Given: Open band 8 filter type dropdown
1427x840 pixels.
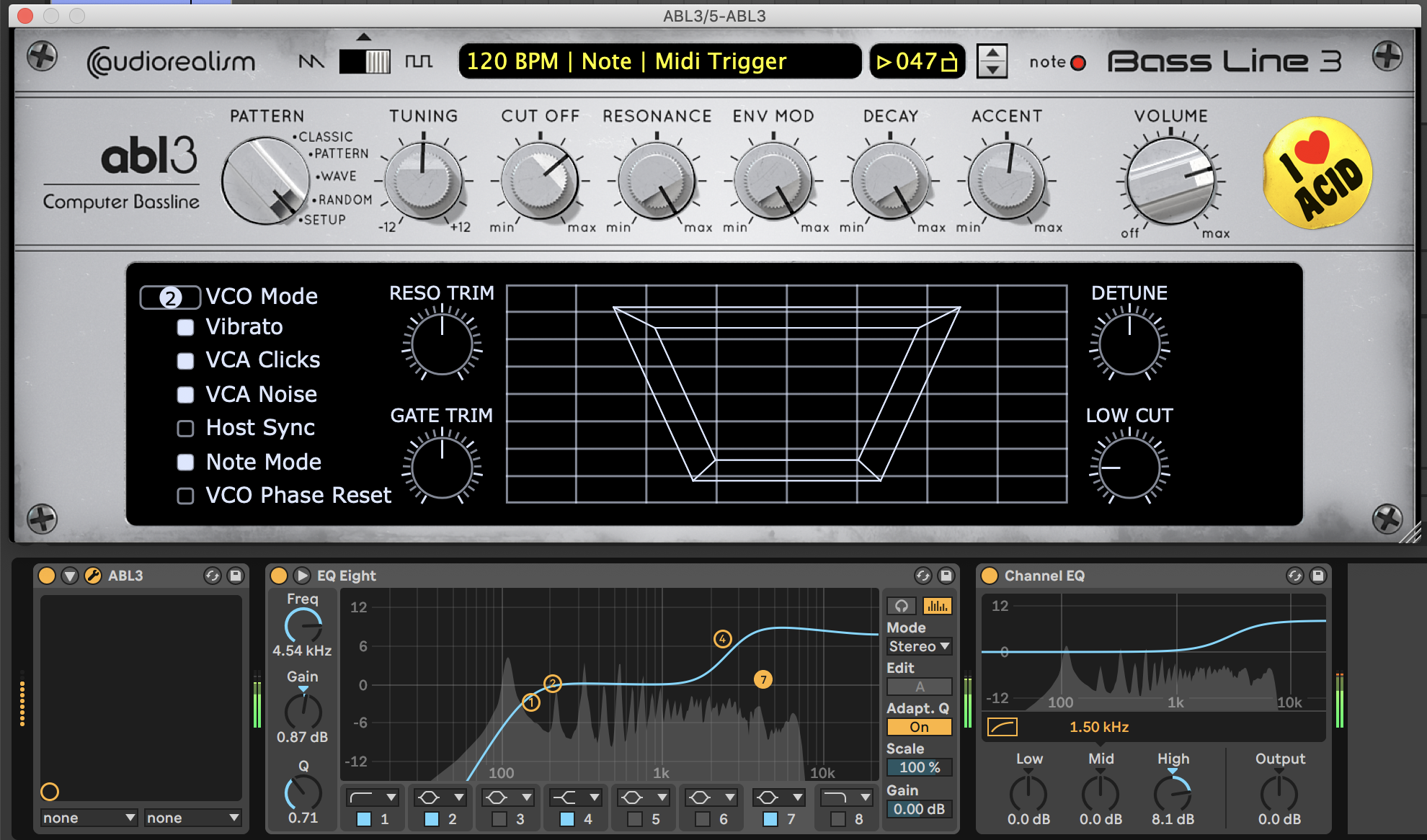Looking at the screenshot, I should (847, 797).
